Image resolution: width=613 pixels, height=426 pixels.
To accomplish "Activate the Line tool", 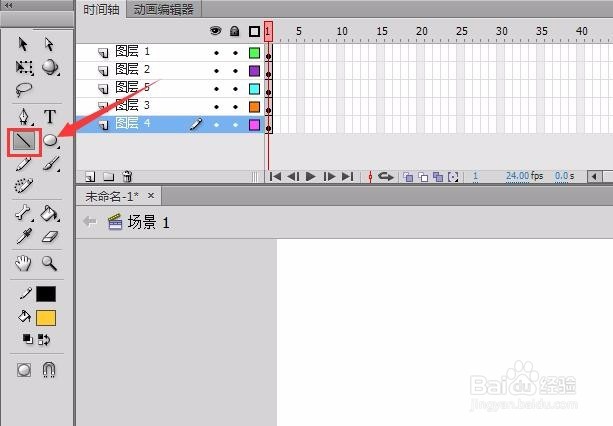I will click(24, 141).
